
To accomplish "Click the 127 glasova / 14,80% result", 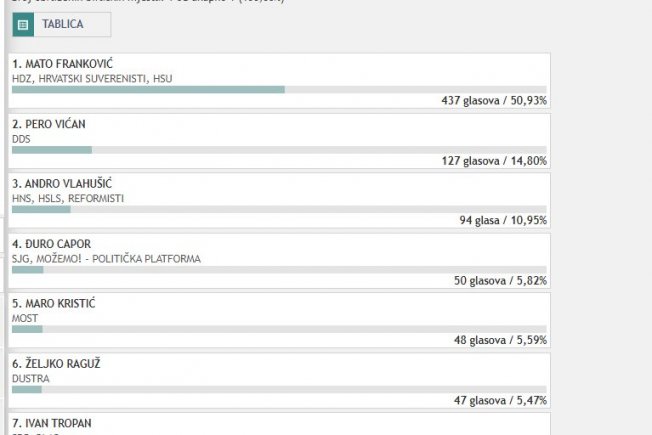I will point(494,161).
